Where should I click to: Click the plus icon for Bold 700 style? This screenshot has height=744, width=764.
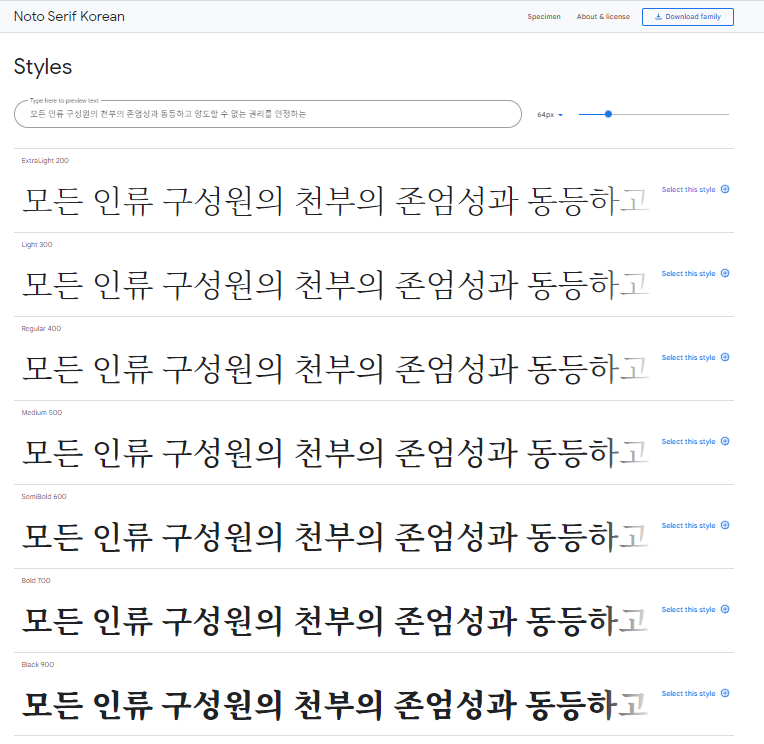(x=725, y=609)
